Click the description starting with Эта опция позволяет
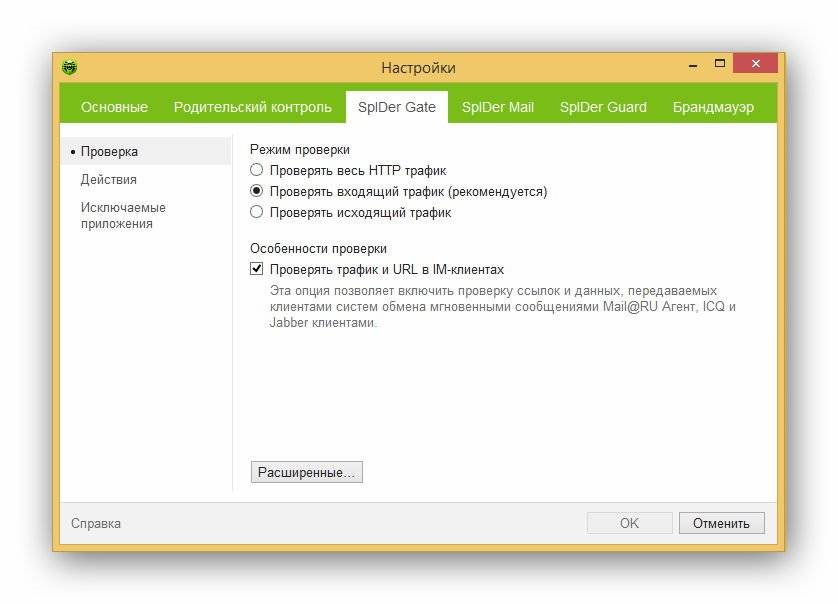The height and width of the screenshot is (604, 838). point(502,306)
